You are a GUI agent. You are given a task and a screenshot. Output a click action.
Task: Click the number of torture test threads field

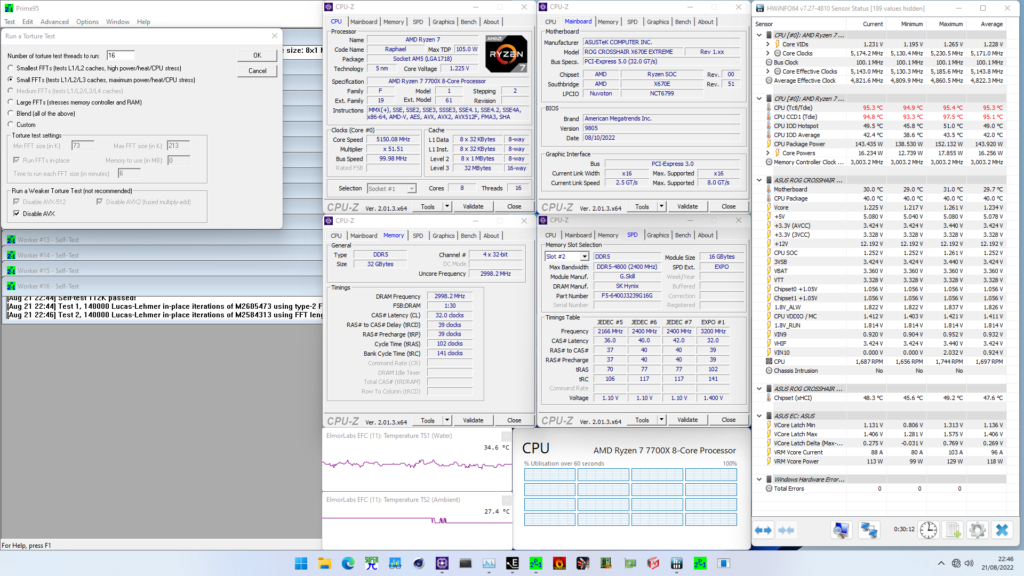point(120,56)
